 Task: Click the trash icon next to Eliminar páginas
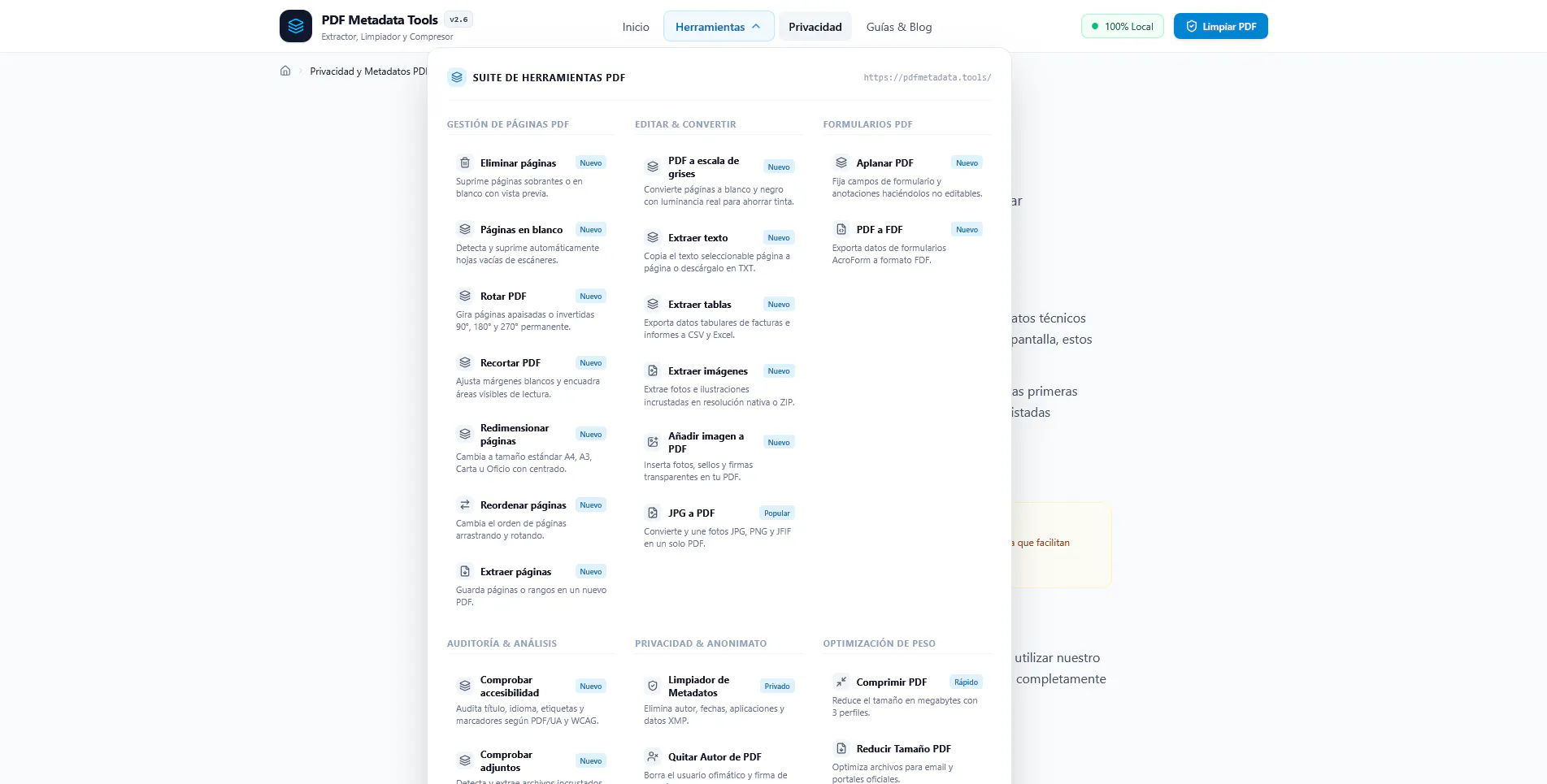[465, 162]
